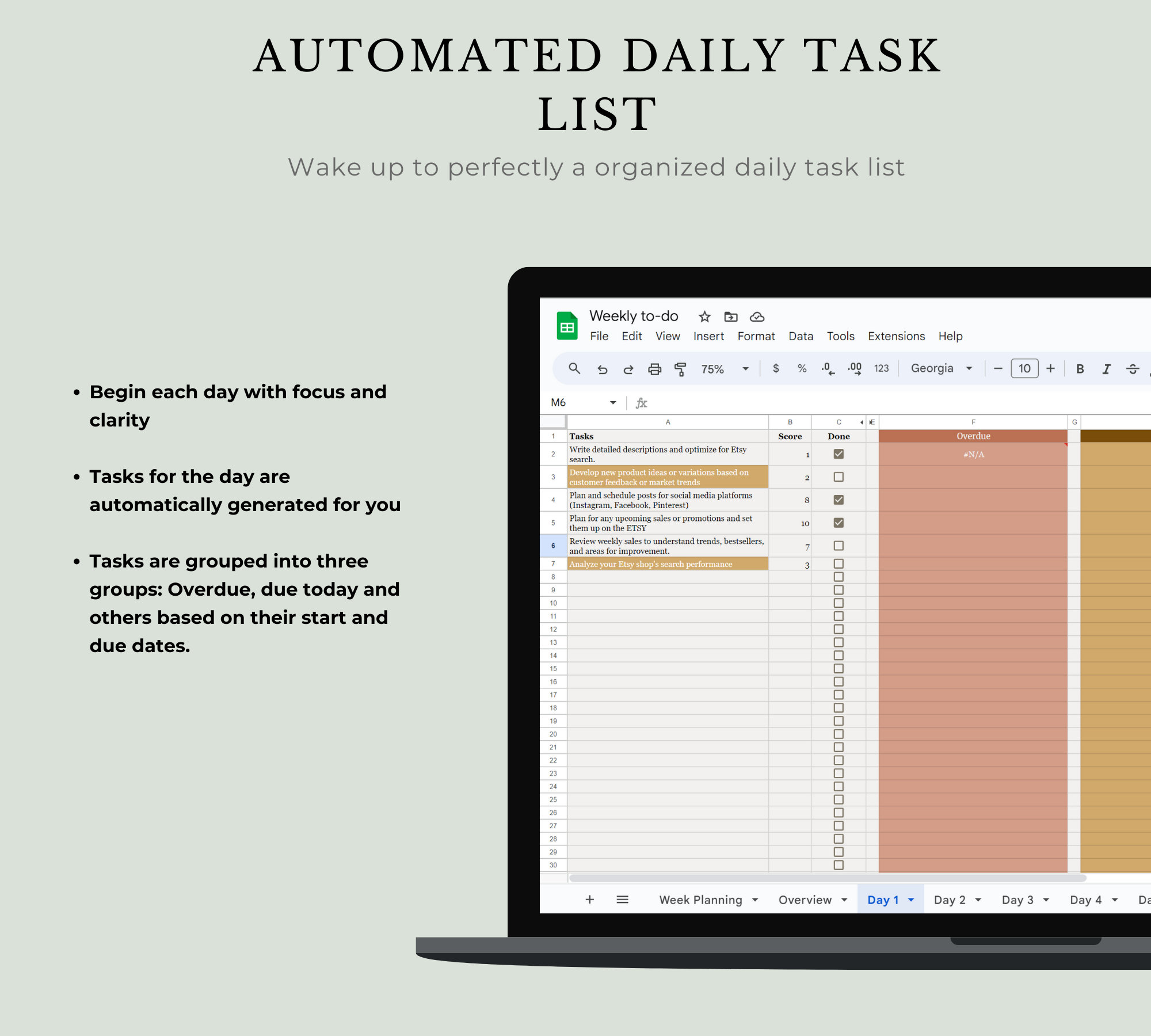This screenshot has width=1151, height=1036.
Task: Format selection as percent
Action: pyautogui.click(x=801, y=368)
